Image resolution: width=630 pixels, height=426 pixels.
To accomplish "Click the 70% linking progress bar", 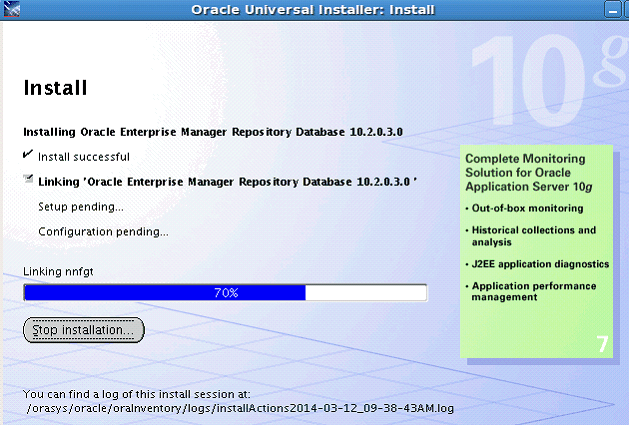I will click(225, 293).
